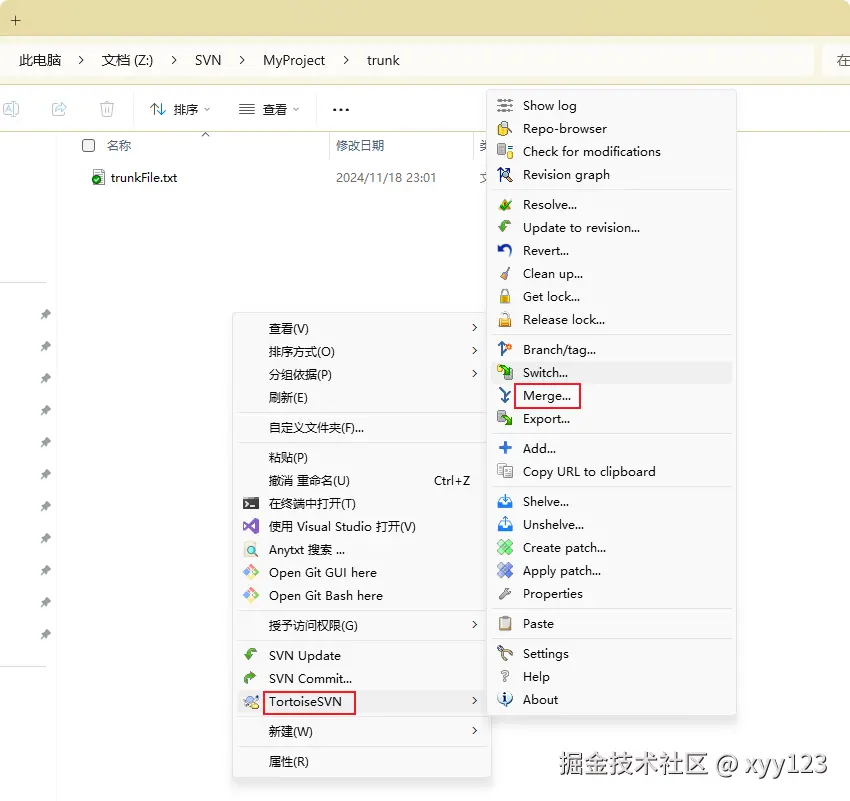Click the Open Git GUI here icon
850x801 pixels.
(x=250, y=572)
